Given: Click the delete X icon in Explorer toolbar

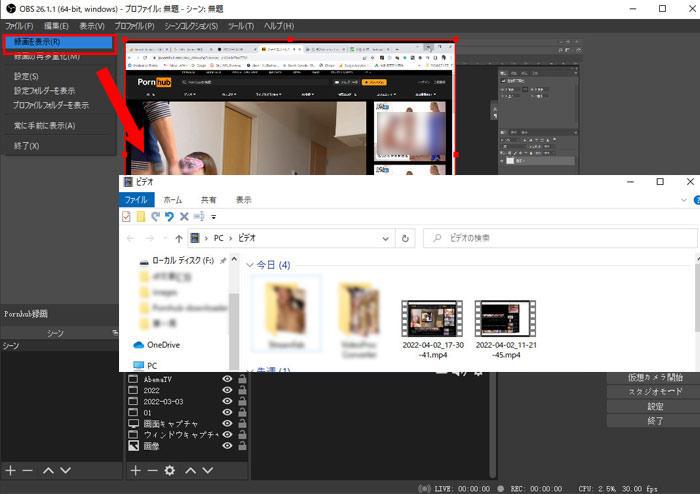Looking at the screenshot, I should (184, 217).
